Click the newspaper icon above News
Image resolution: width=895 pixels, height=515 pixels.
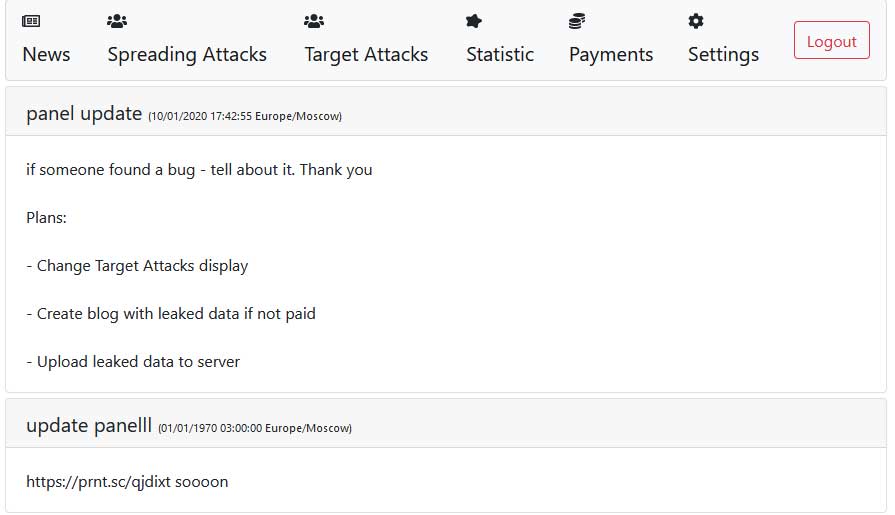[x=31, y=21]
